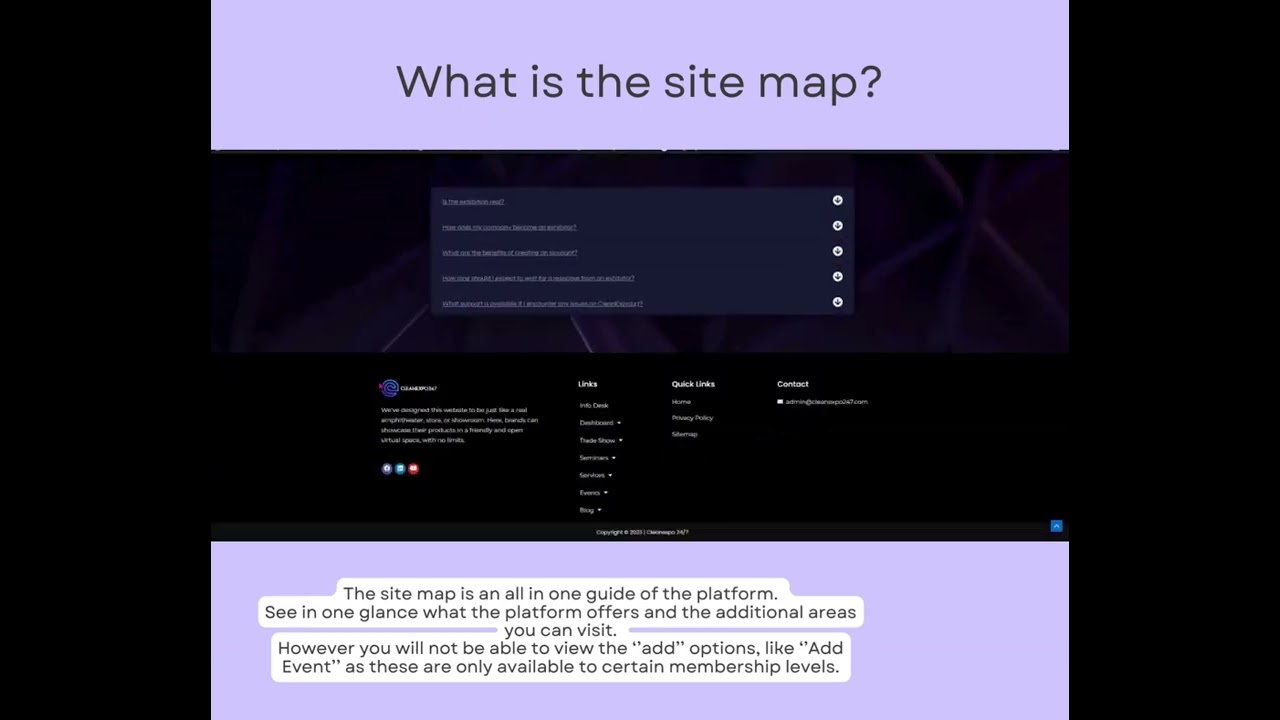
Task: Click 'What support is available' question text
Action: pyautogui.click(x=542, y=303)
